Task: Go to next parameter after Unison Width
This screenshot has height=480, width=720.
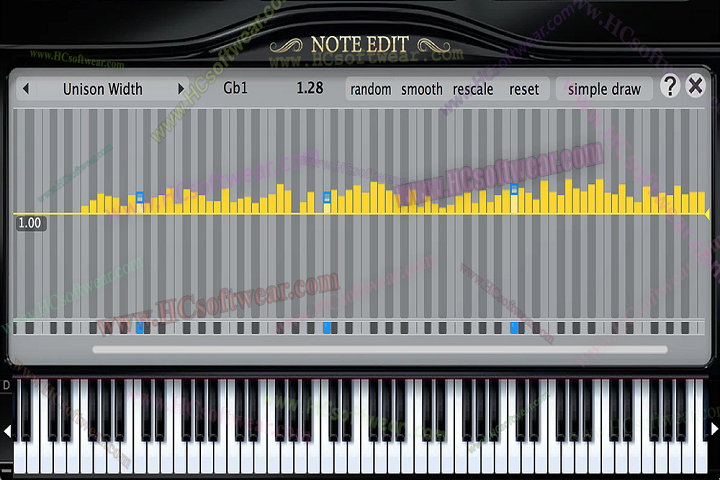Action: tap(181, 89)
